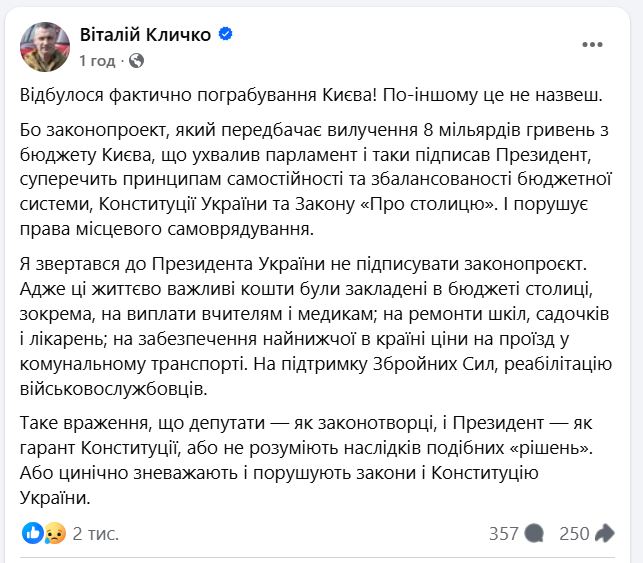Open the 357 comments count
Image resolution: width=643 pixels, height=563 pixels.
coord(503,533)
